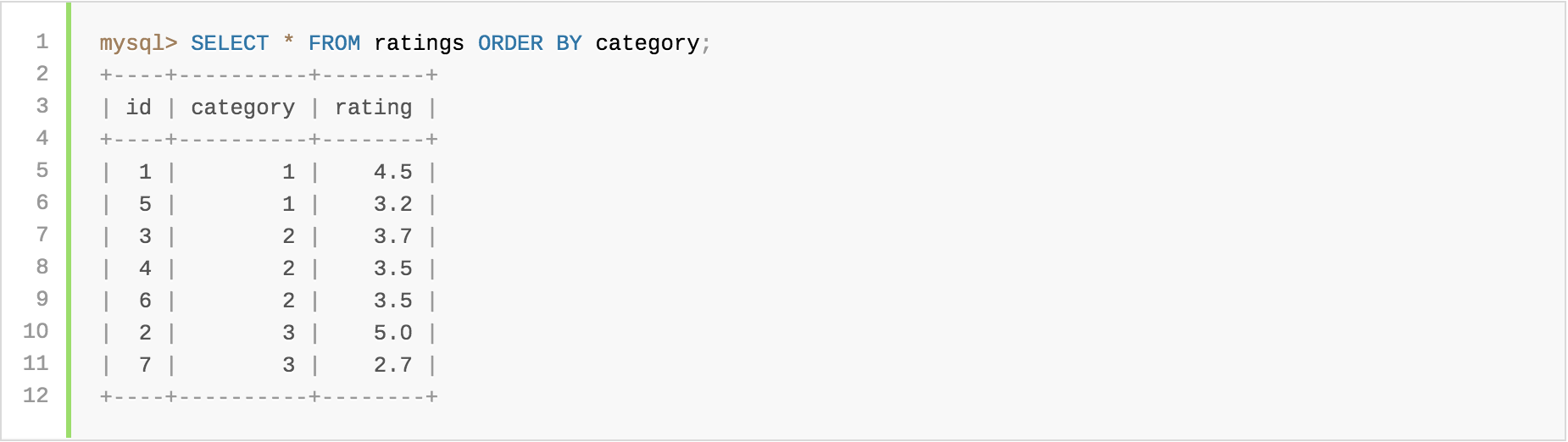
Task: Click the ORDER keyword
Action: (510, 43)
